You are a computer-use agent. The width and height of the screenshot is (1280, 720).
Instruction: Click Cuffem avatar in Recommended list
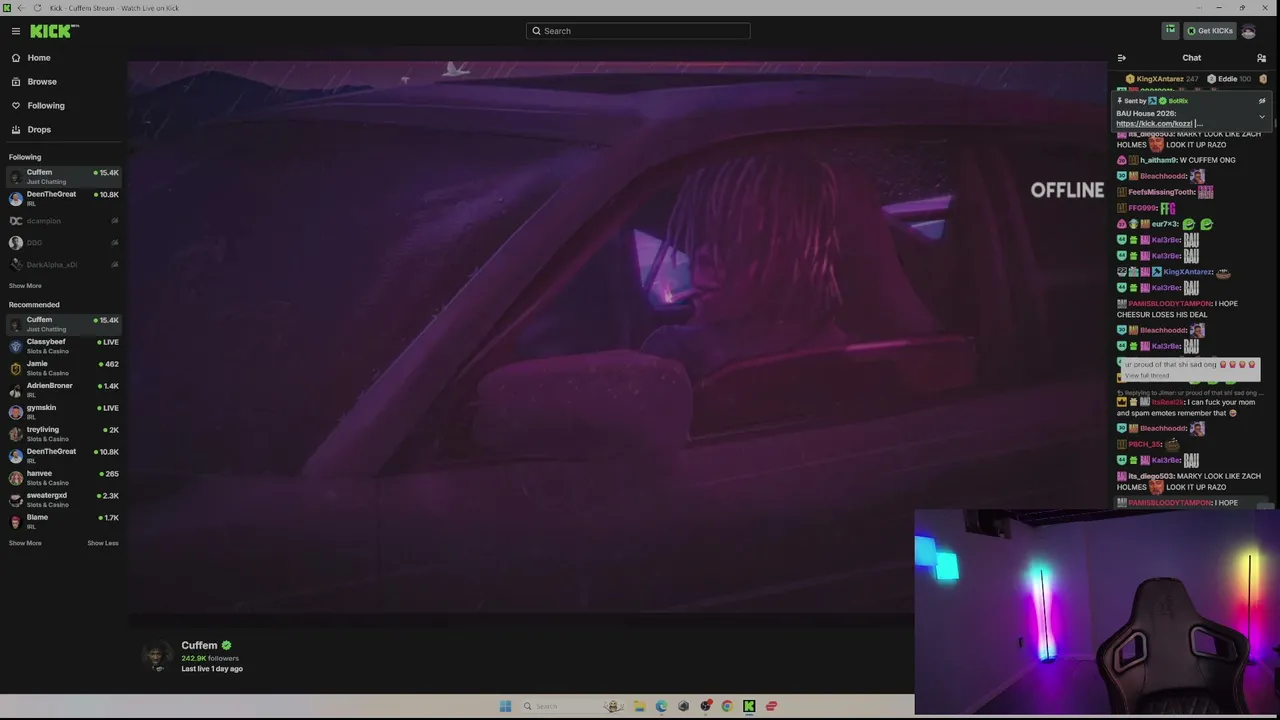(x=15, y=324)
